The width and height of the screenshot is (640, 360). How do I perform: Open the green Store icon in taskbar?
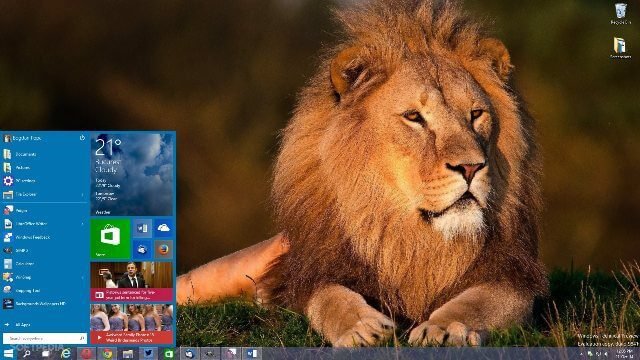(169, 353)
